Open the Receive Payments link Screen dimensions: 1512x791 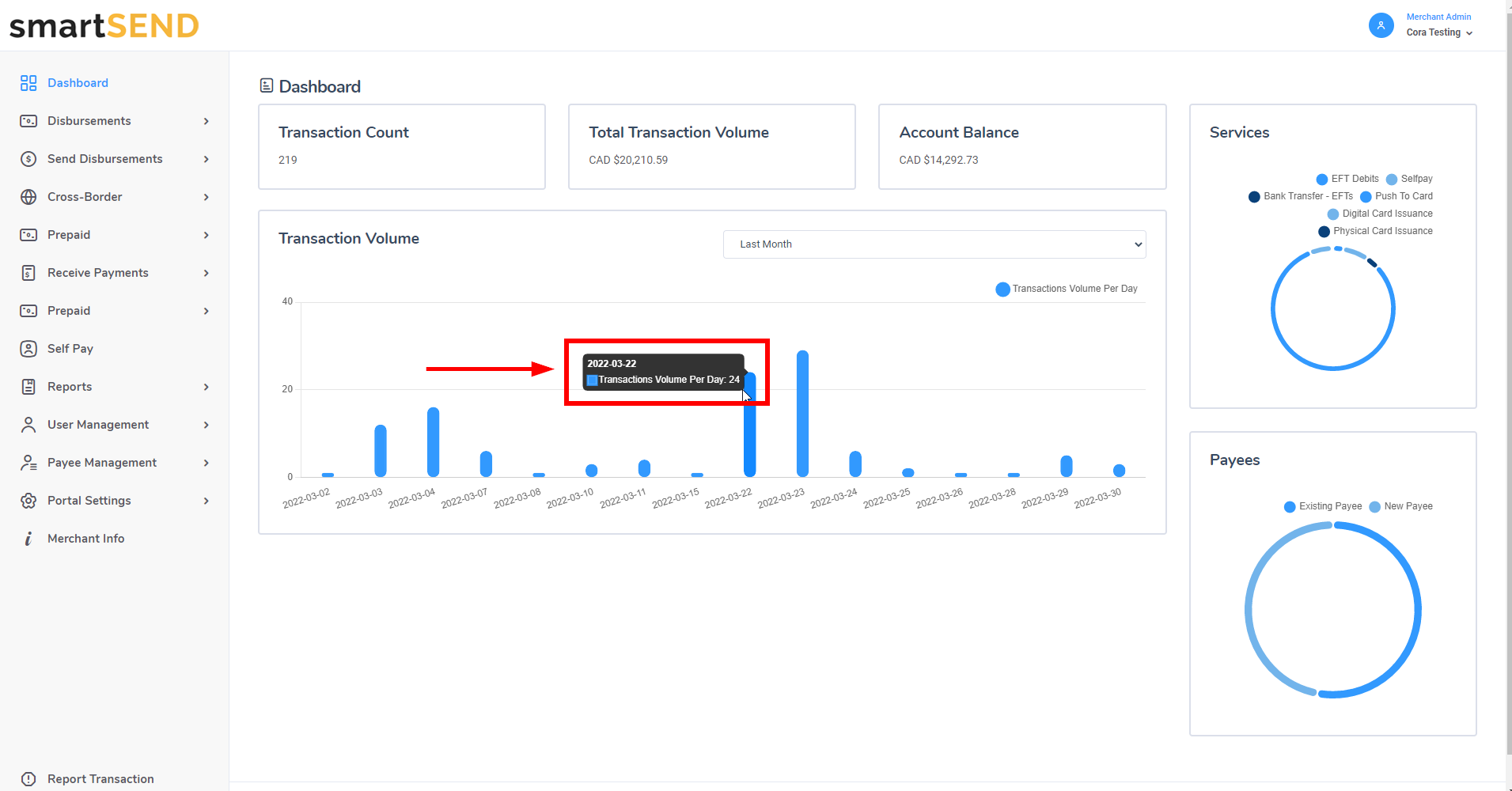click(98, 273)
